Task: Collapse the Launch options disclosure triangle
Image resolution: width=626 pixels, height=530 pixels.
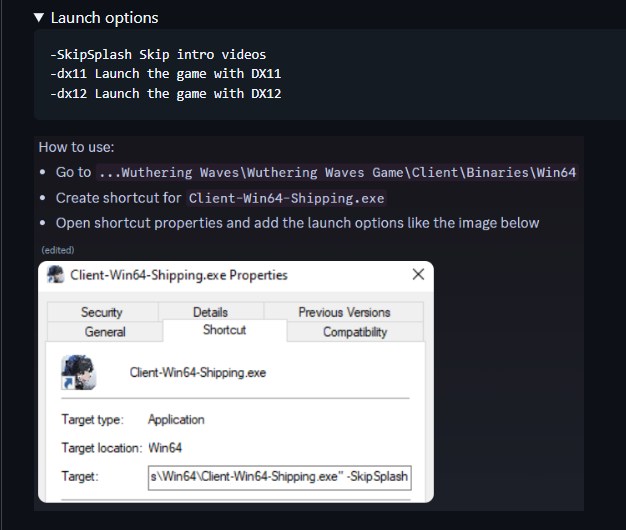Action: click(39, 18)
